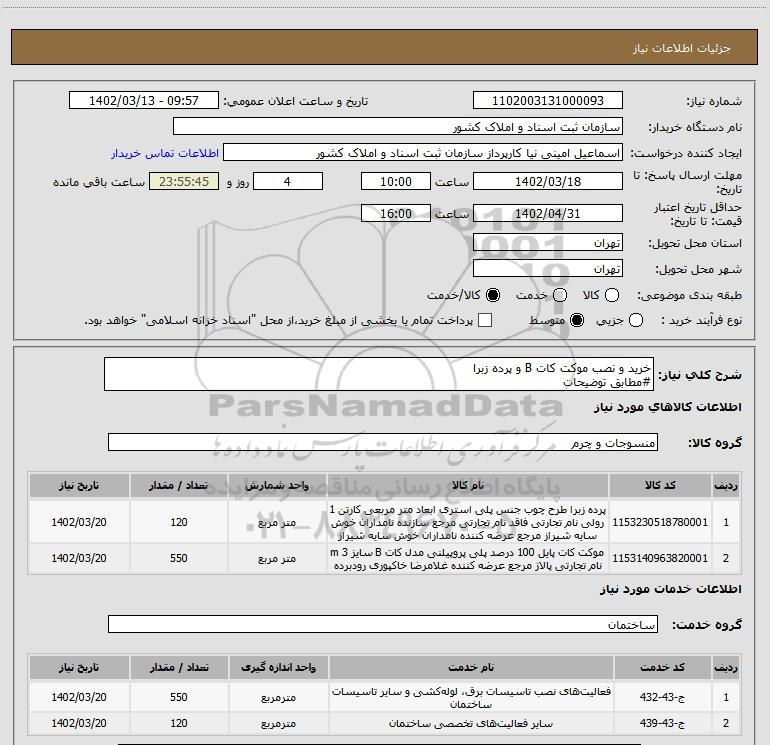The image size is (770, 745).
Task: Click the واحد اندازه گیری column header
Action: click(278, 667)
